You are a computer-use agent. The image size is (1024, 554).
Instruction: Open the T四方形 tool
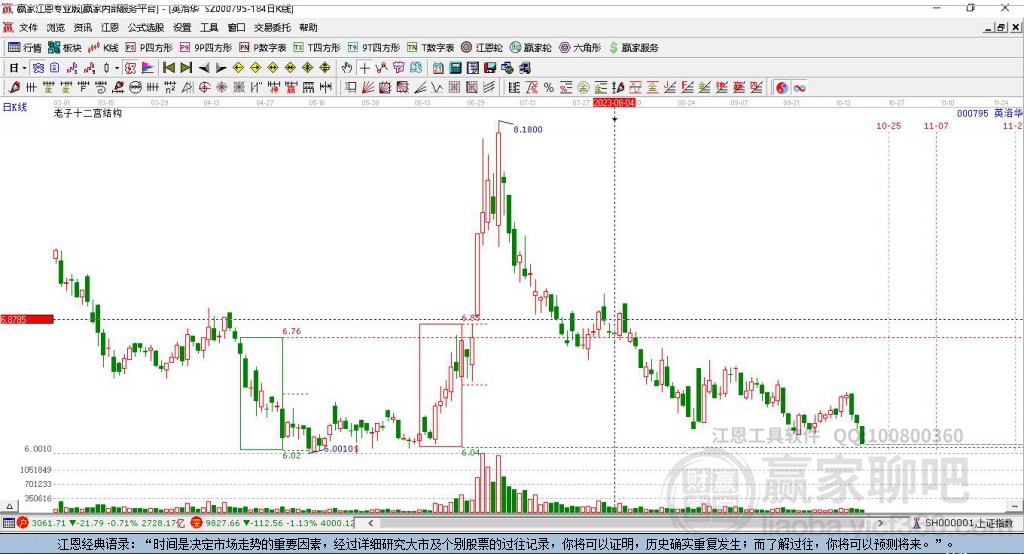coord(317,48)
